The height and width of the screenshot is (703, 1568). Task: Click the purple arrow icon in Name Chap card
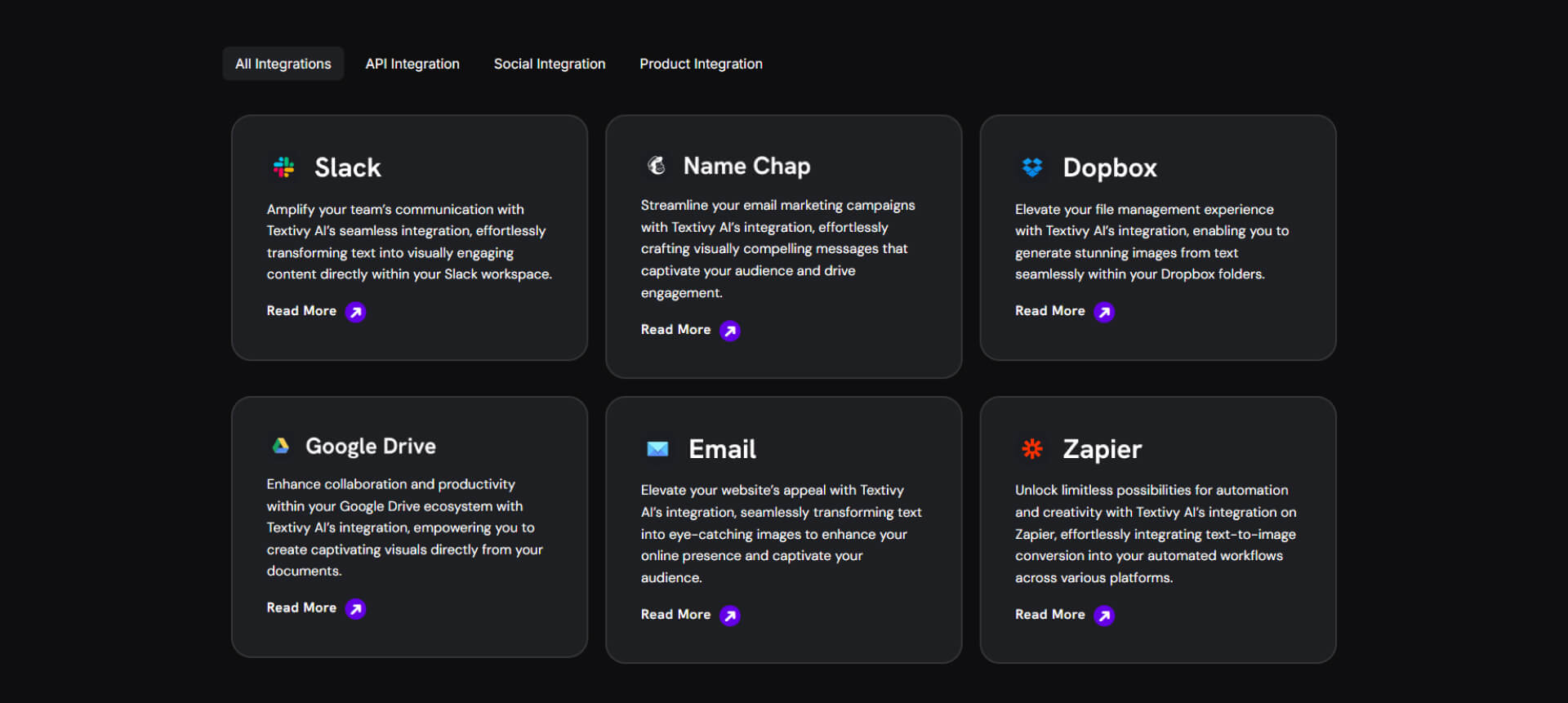click(x=730, y=331)
